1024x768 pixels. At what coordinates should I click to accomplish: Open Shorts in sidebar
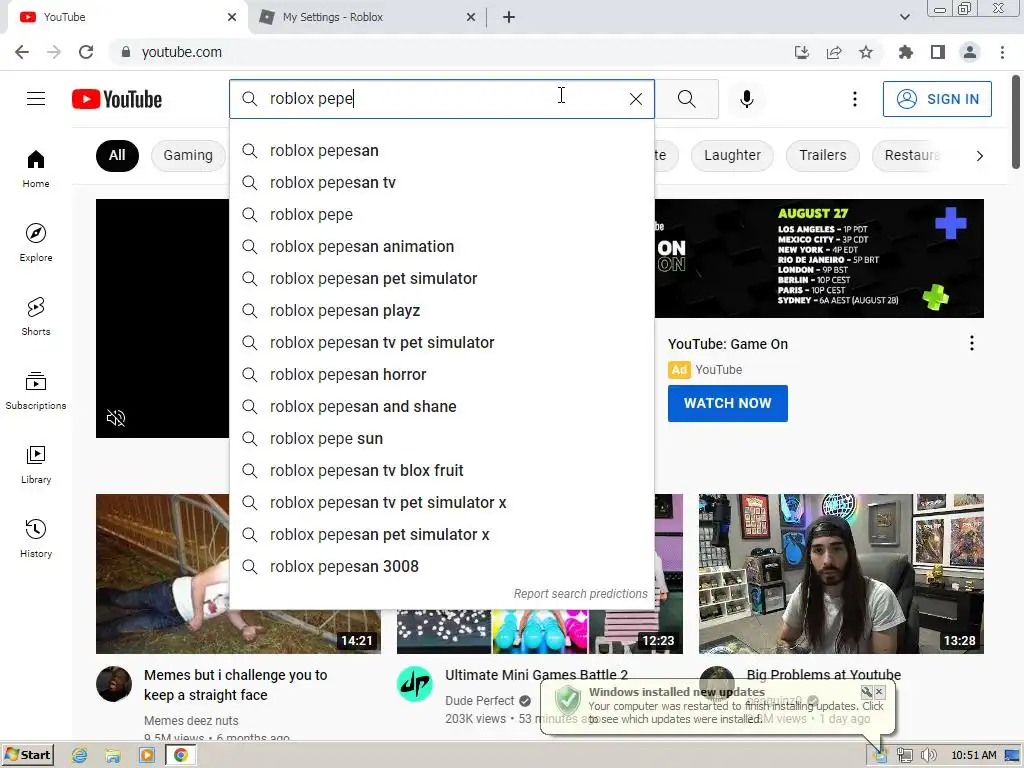tap(36, 317)
